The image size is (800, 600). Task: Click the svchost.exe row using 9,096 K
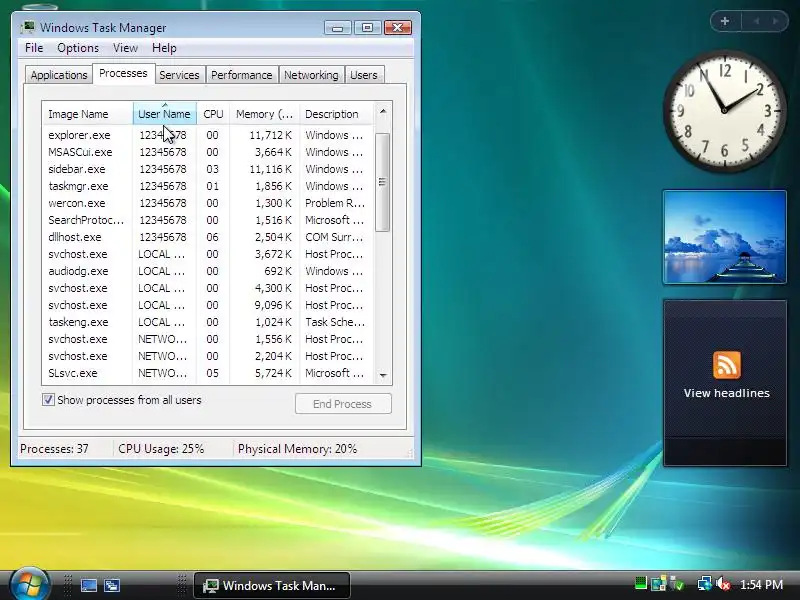pos(208,305)
